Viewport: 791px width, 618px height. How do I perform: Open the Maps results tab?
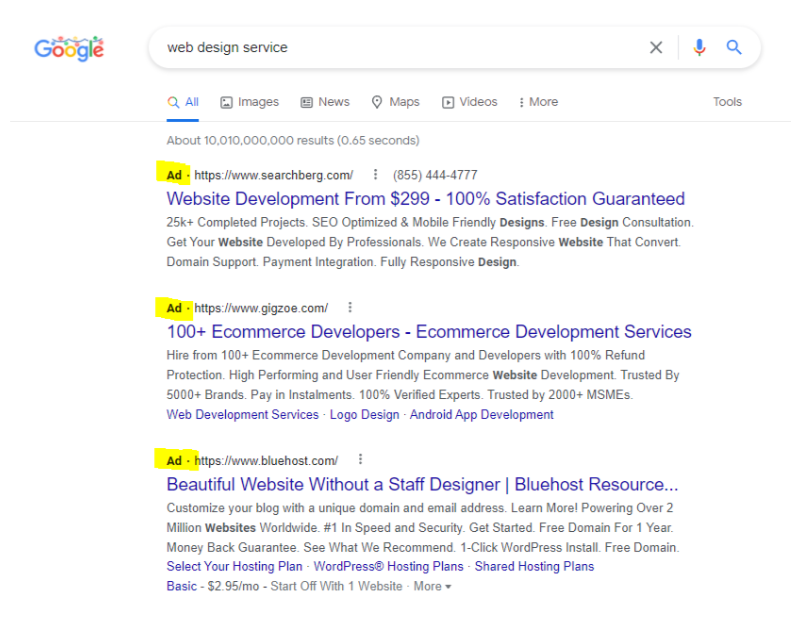(396, 102)
